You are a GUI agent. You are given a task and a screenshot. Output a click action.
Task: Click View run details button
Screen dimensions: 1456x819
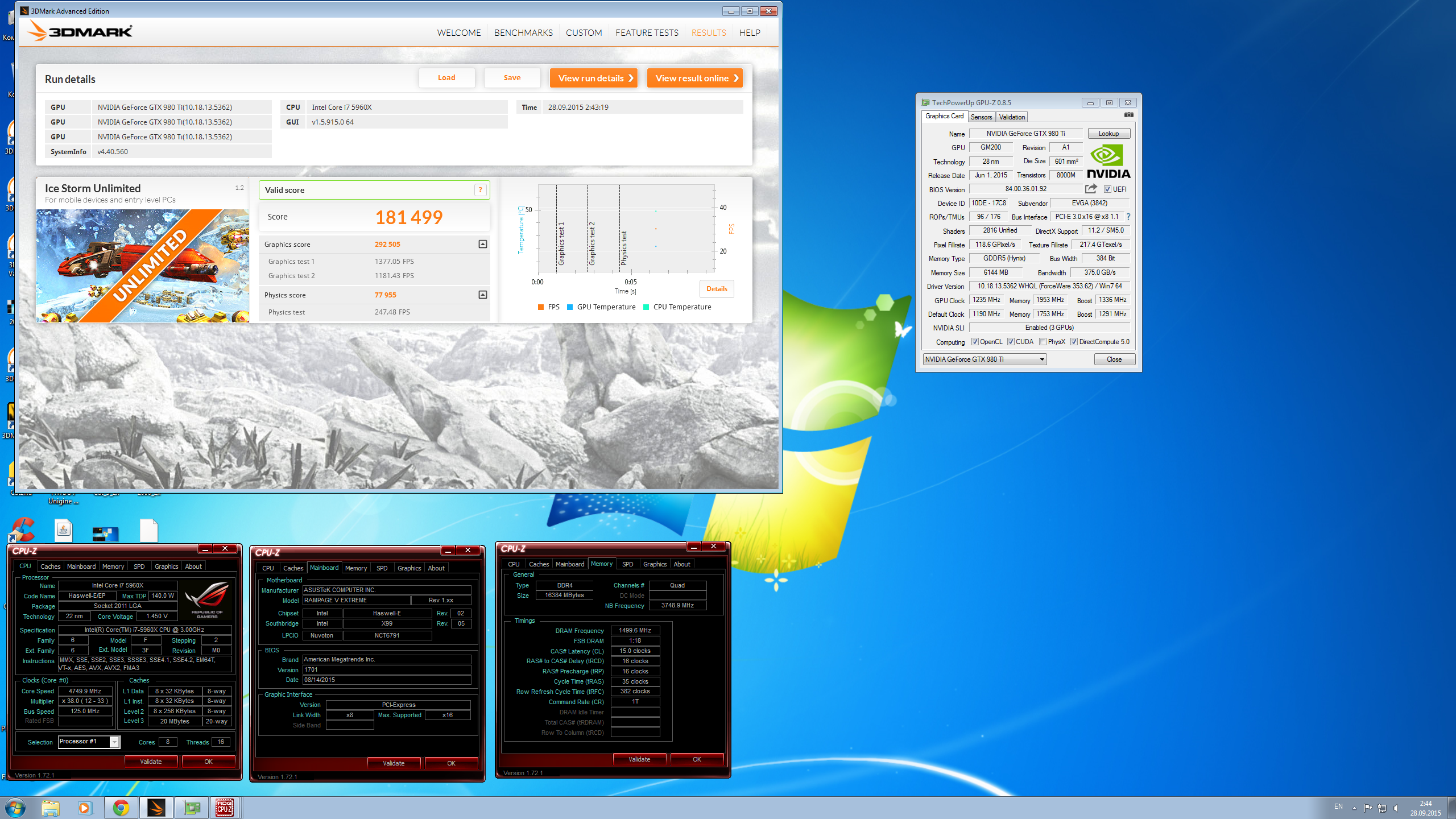point(594,78)
